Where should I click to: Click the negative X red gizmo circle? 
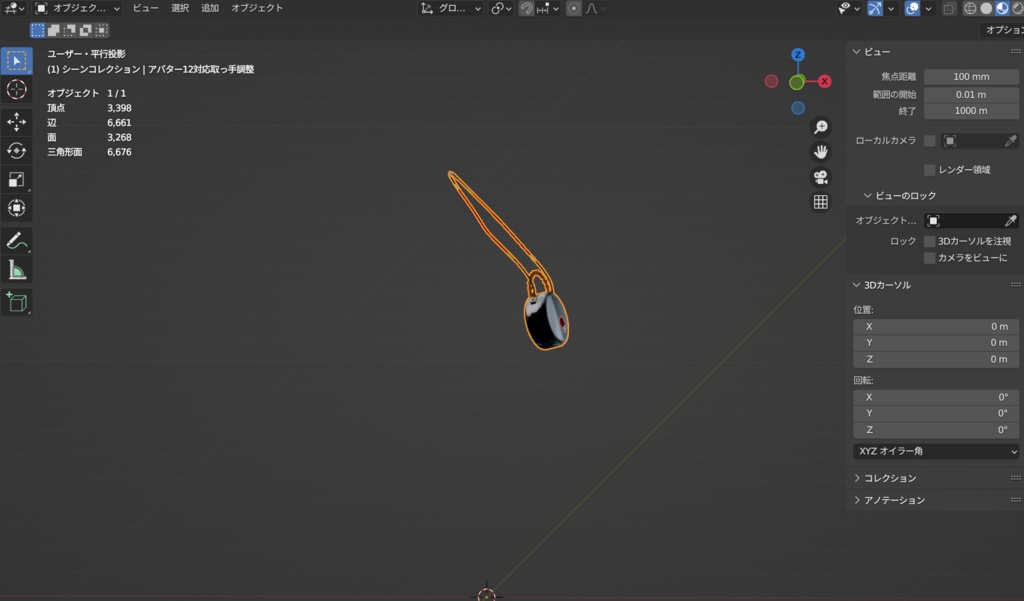[771, 81]
